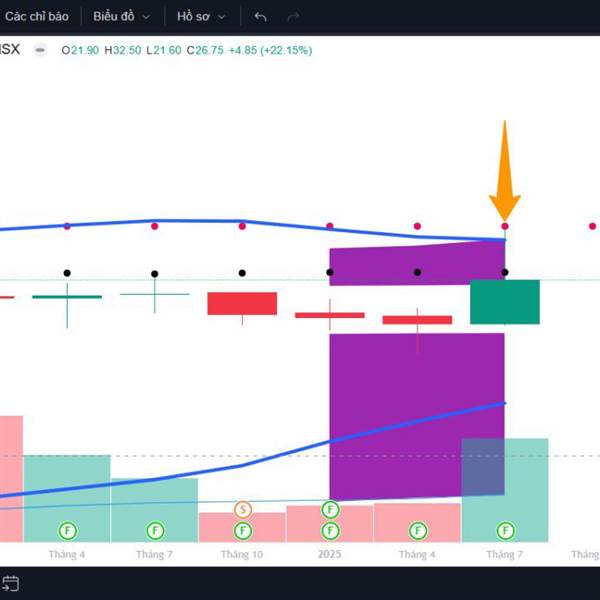
Task: Expand the Hồ sơ dropdown
Action: pyautogui.click(x=201, y=16)
